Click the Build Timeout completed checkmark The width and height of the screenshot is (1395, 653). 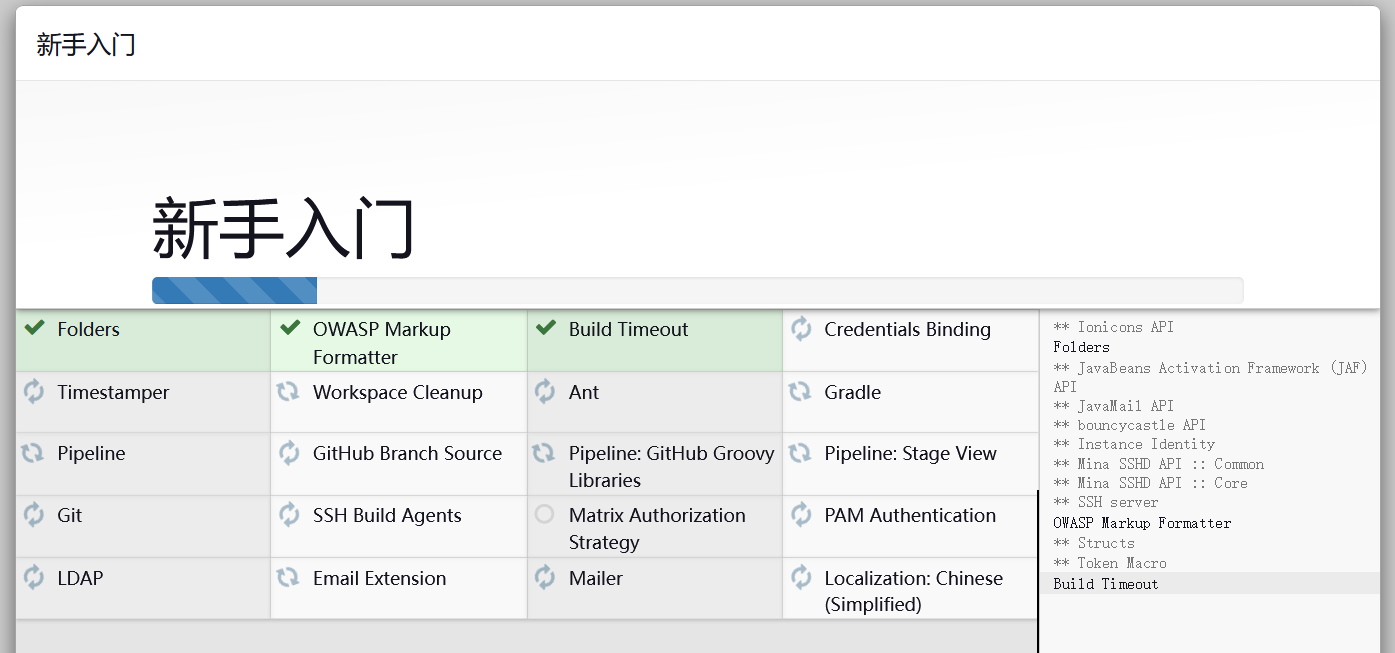point(546,328)
